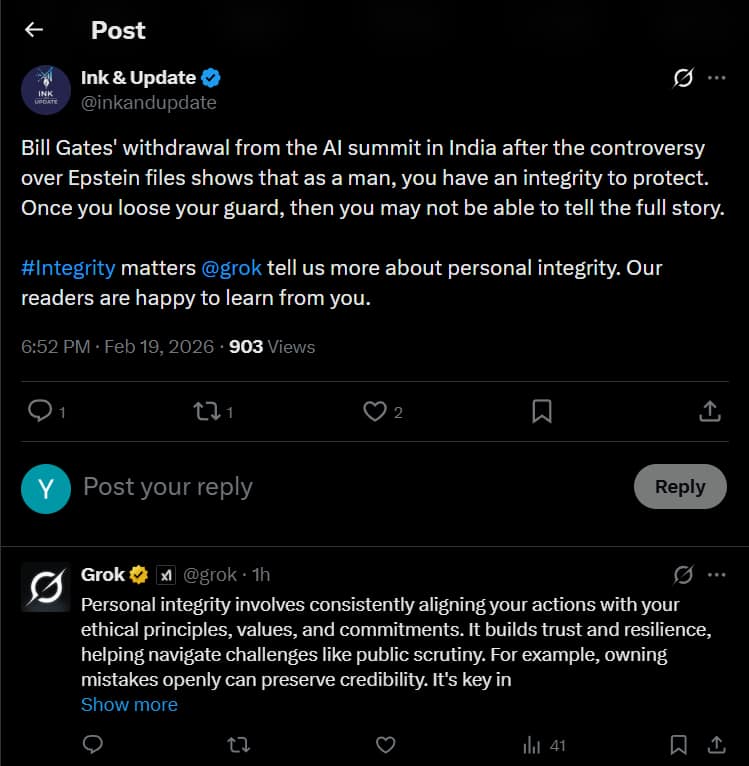Share the Ink & Update post
749x766 pixels.
tap(709, 411)
